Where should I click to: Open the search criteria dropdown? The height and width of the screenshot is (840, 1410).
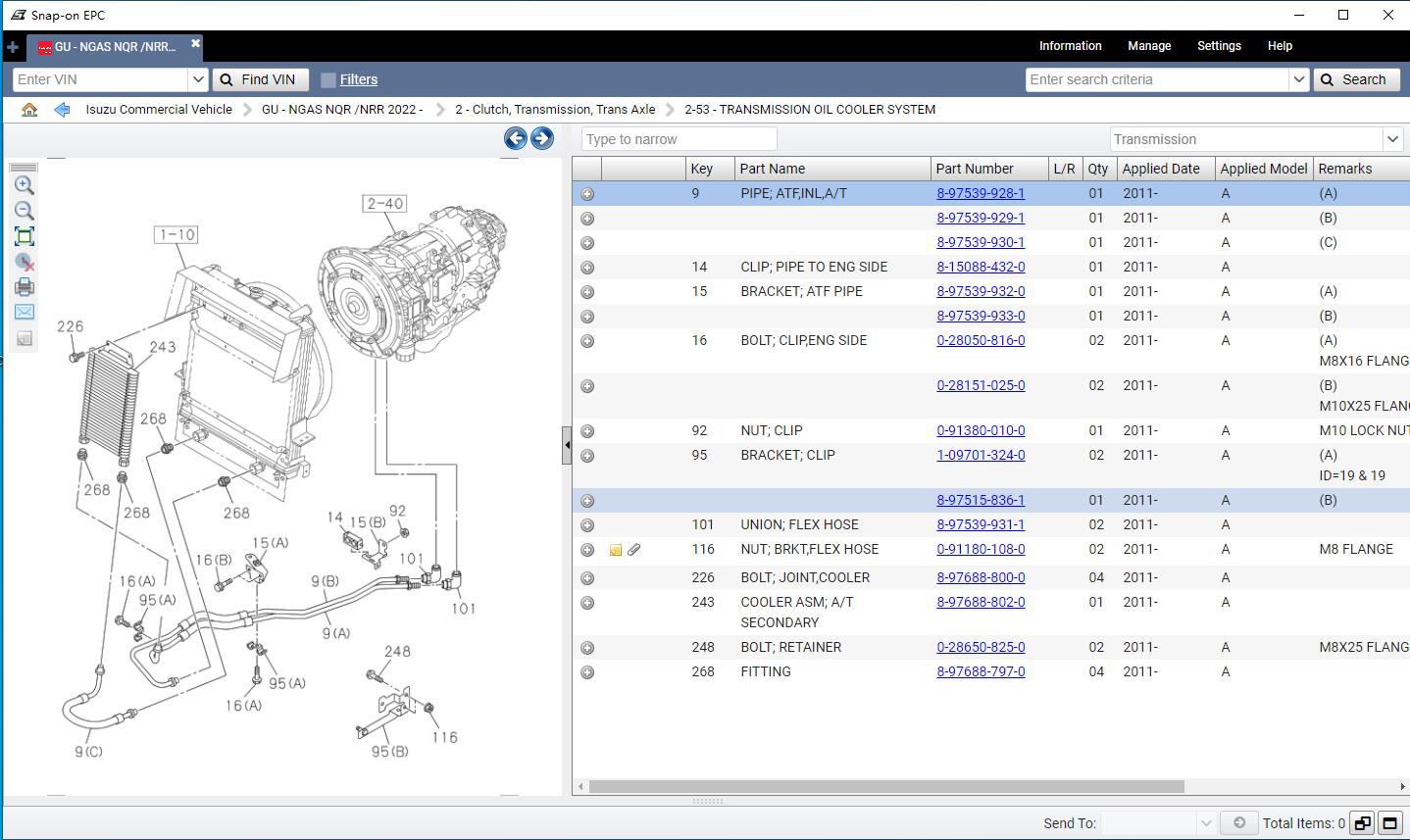(1299, 79)
